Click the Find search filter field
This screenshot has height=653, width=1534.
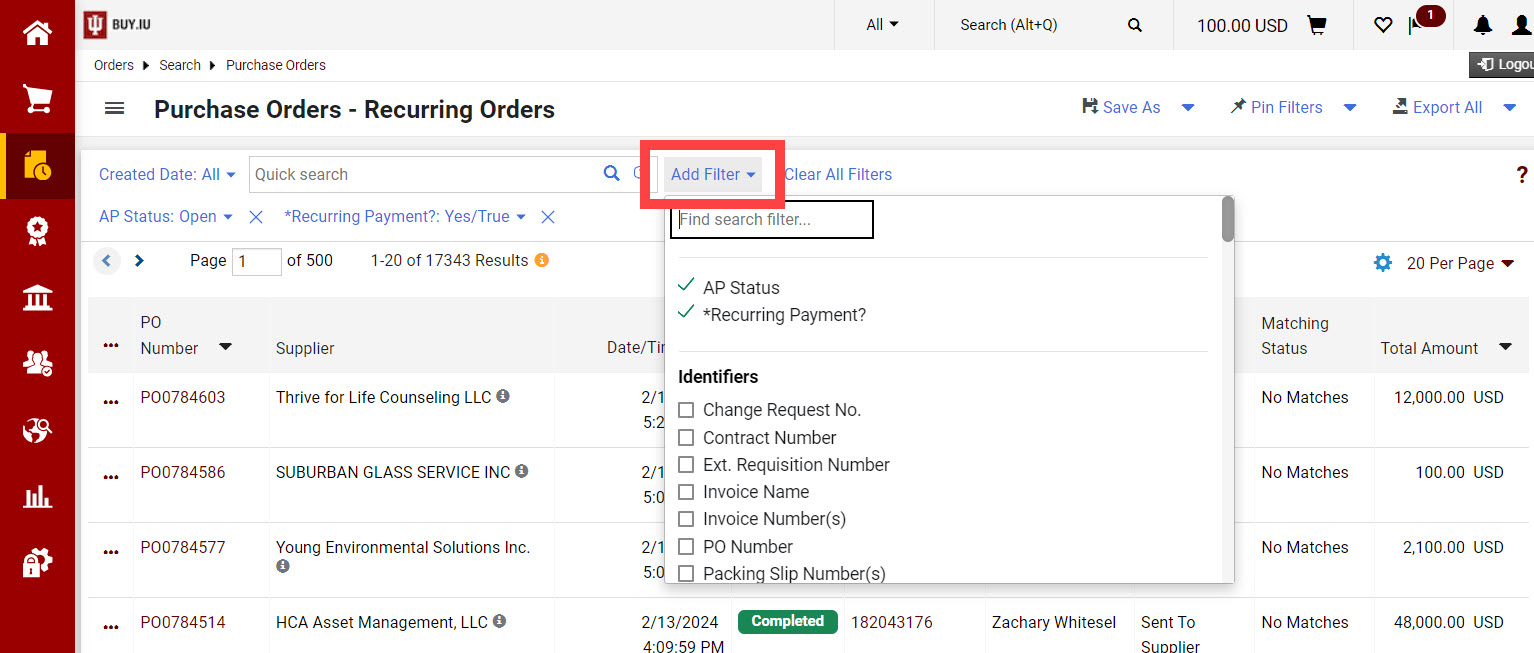[772, 220]
